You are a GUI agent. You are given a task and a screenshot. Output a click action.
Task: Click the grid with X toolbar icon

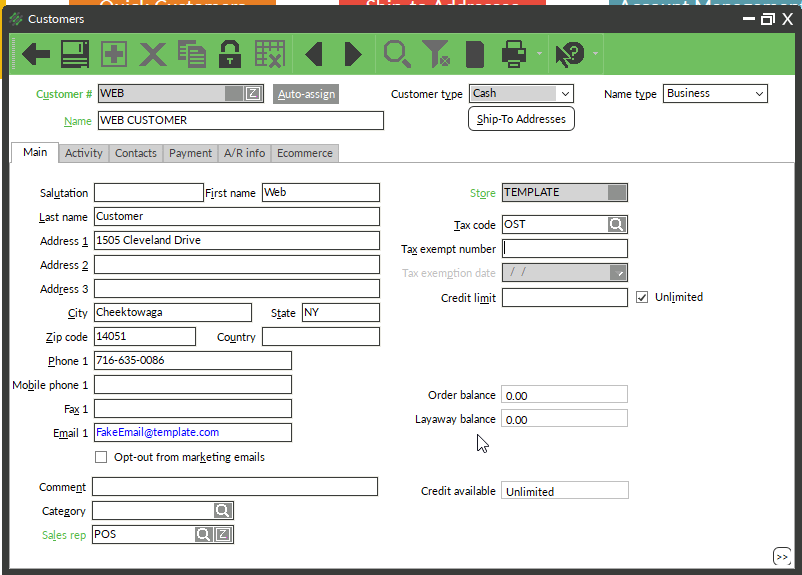pyautogui.click(x=270, y=54)
